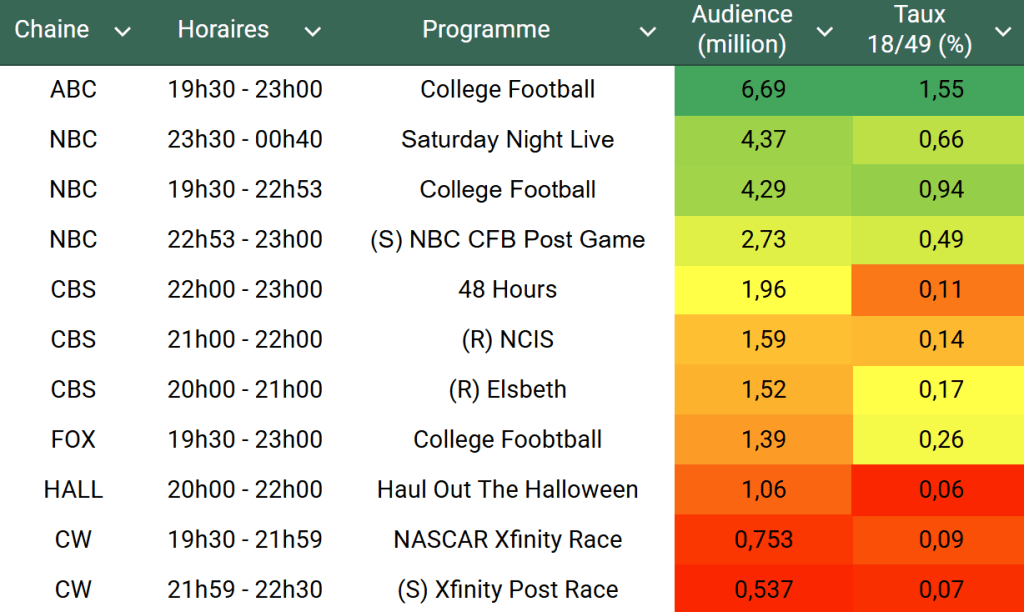Click the FOX channel cell
This screenshot has width=1024, height=612.
click(73, 440)
